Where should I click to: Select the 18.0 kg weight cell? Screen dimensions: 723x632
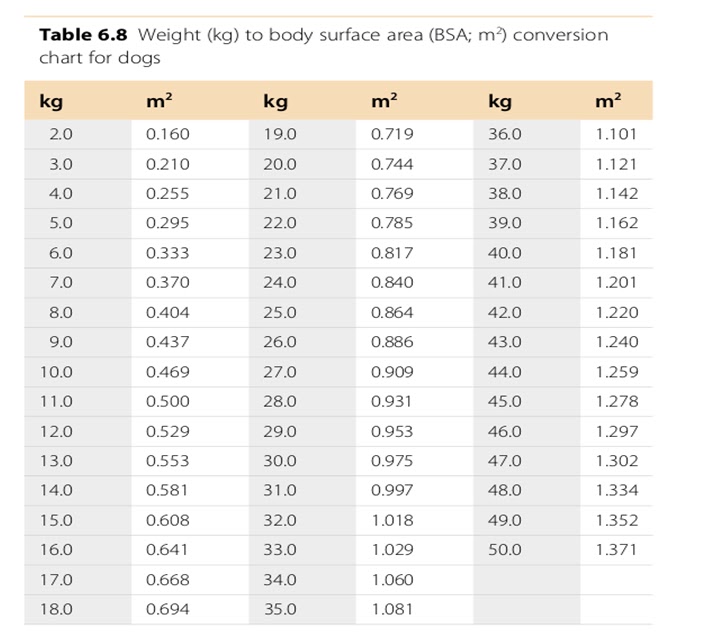[x=57, y=609]
